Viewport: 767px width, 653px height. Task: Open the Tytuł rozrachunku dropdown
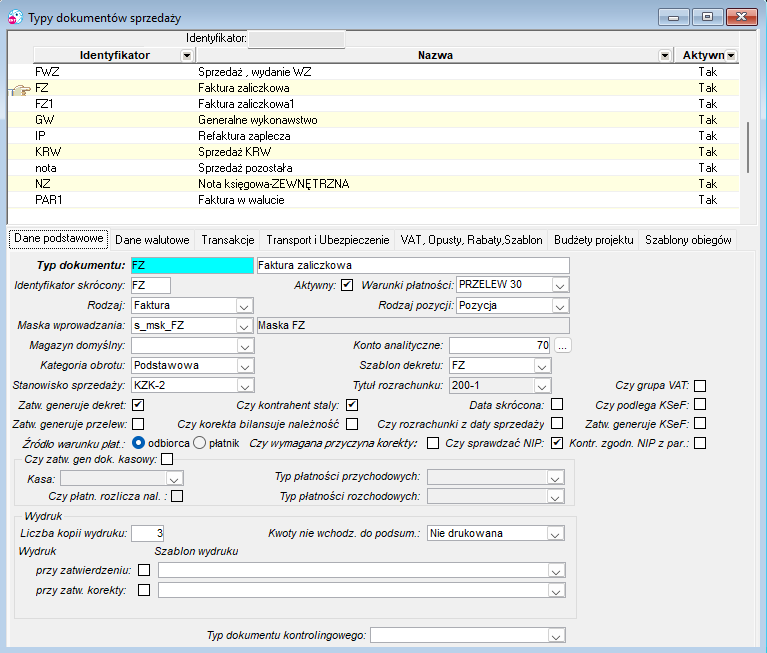[541, 386]
